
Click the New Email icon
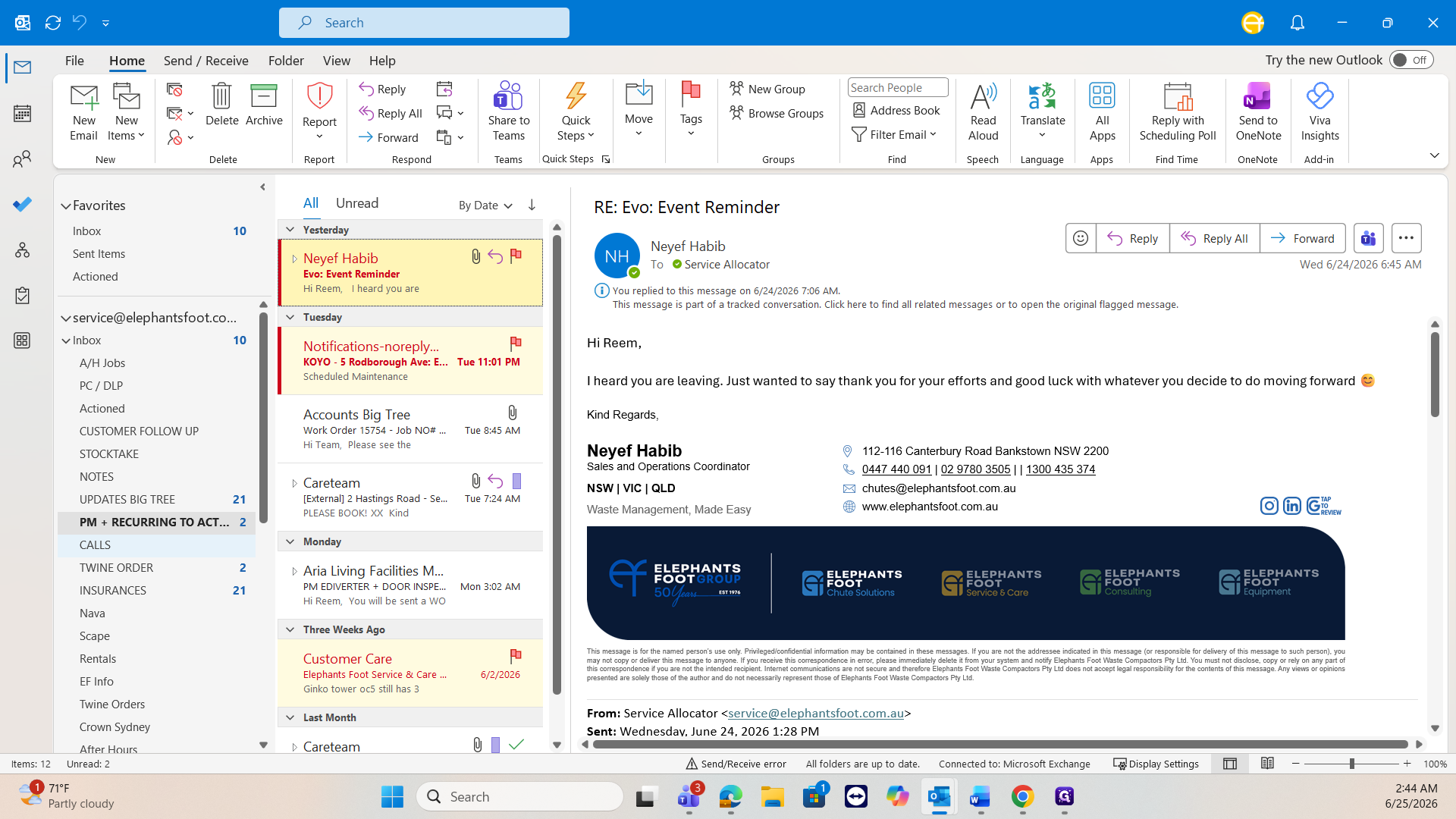(83, 97)
